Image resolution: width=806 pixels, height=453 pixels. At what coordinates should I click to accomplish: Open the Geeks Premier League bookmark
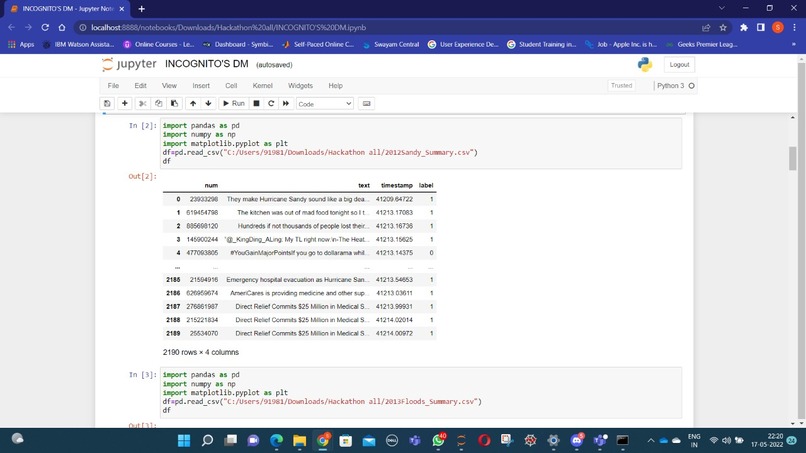[702, 44]
